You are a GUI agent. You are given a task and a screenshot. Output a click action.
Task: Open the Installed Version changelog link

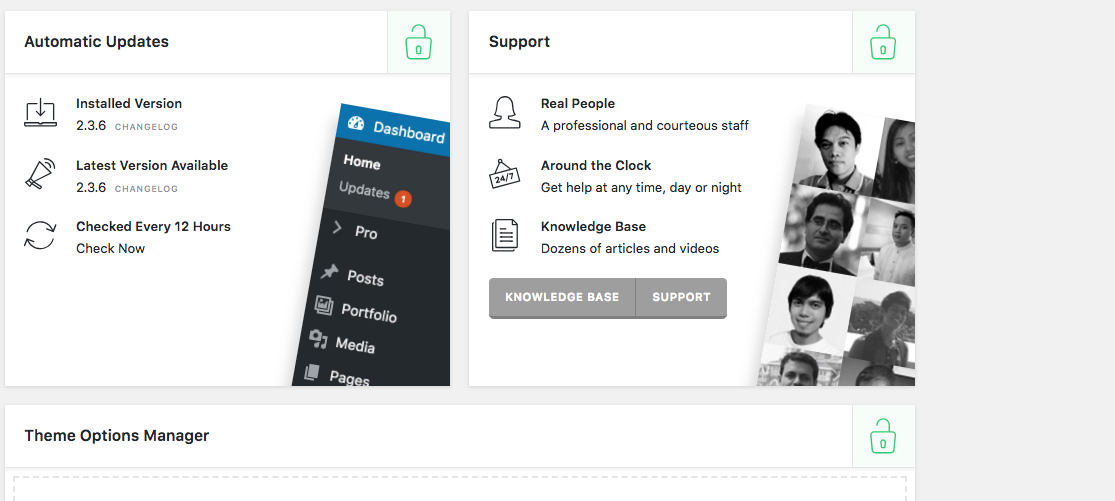[146, 127]
